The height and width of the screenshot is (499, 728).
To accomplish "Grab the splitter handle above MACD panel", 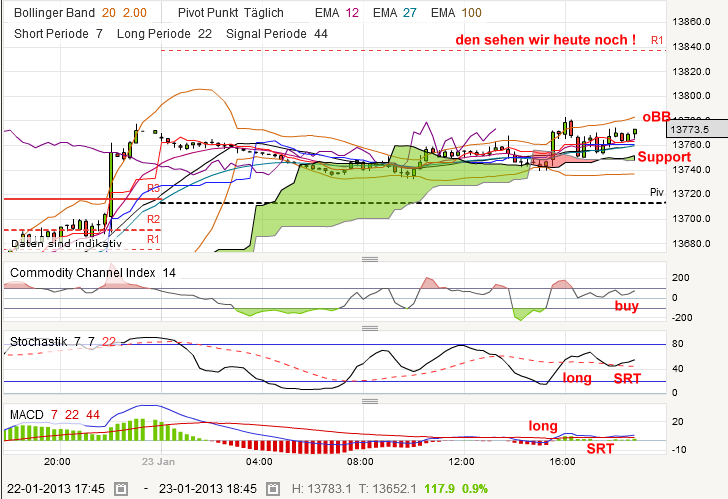I will 370,401.
